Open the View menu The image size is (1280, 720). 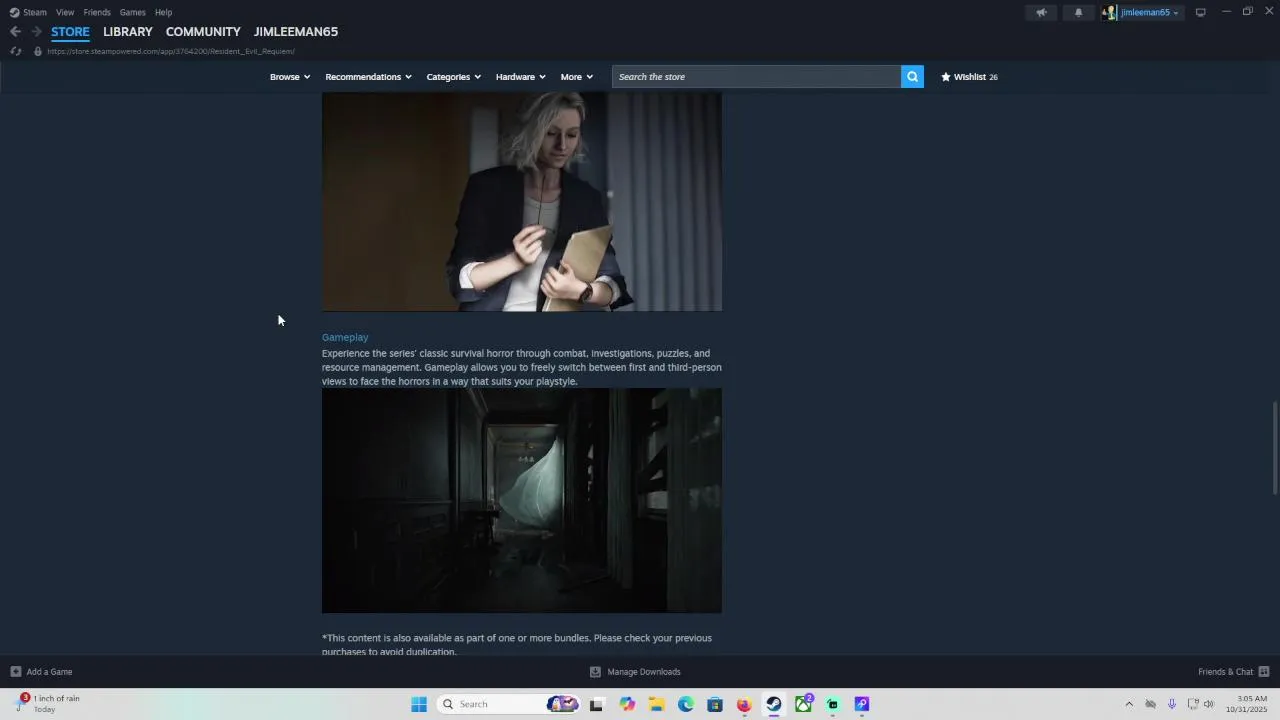[x=65, y=12]
